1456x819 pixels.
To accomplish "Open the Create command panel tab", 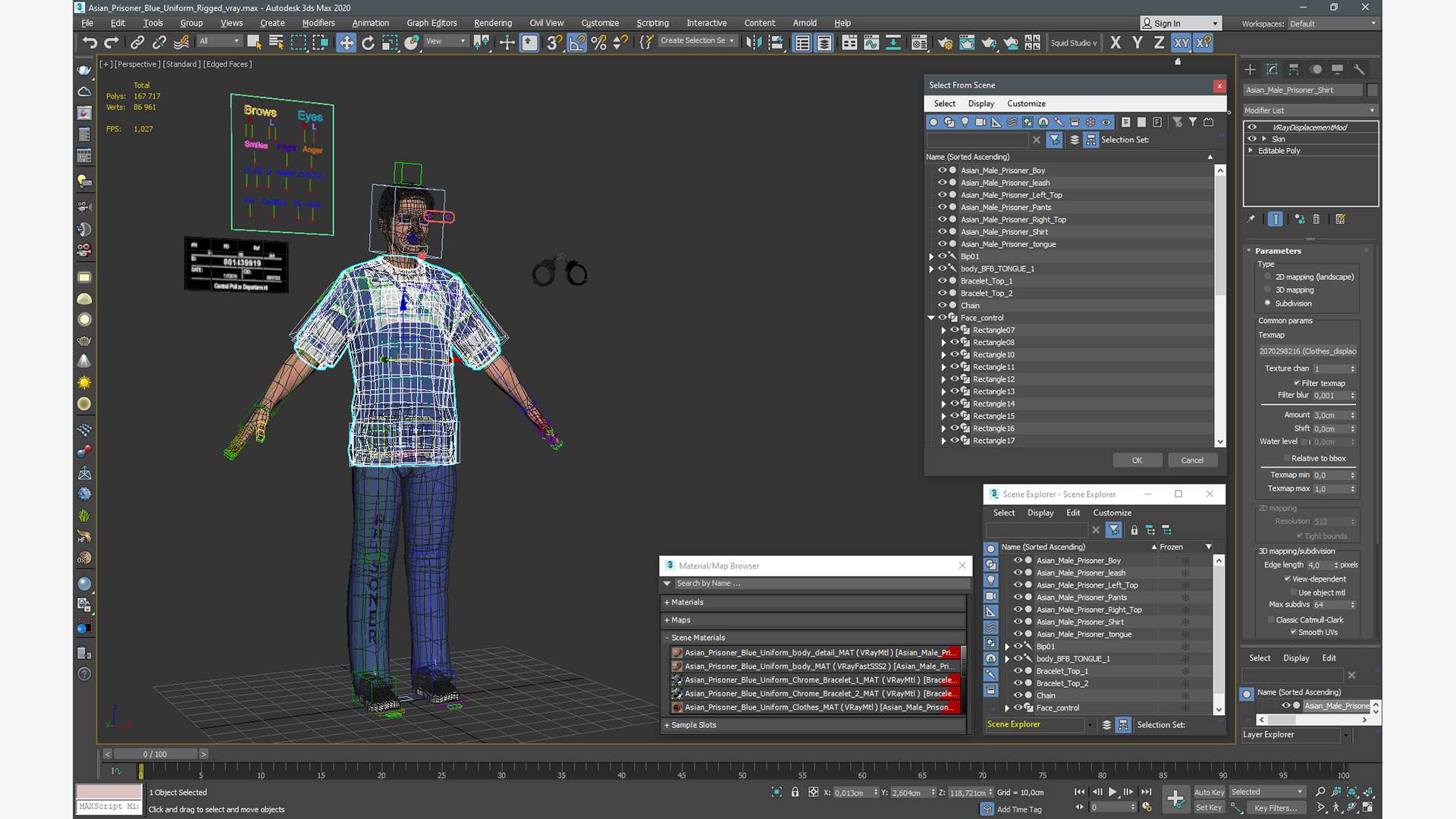I will 1250,69.
